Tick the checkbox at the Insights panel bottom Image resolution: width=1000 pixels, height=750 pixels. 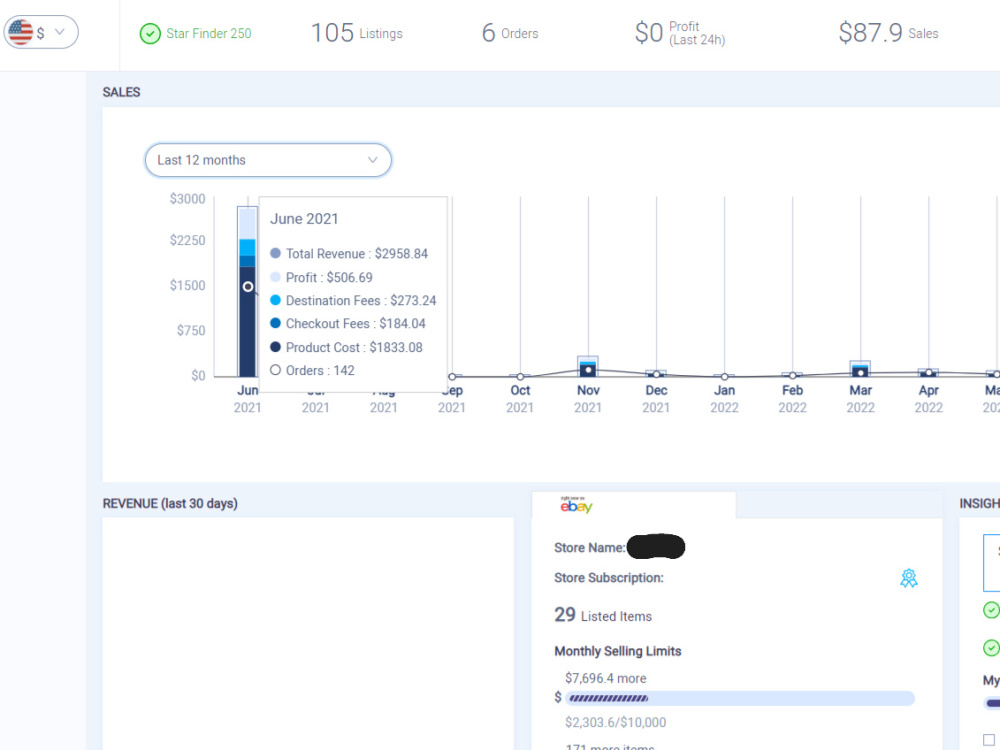click(x=989, y=740)
